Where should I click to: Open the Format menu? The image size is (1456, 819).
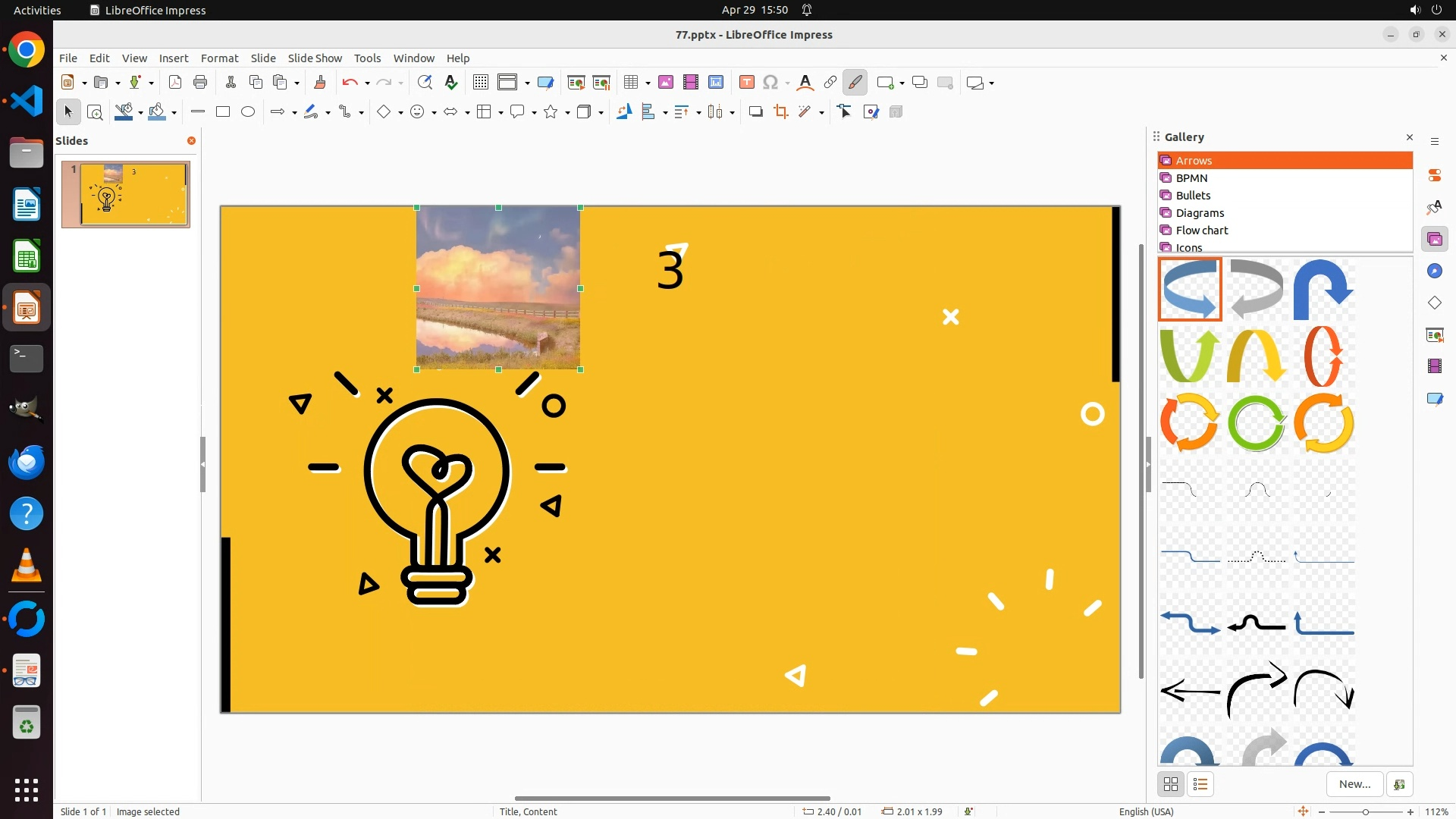[219, 58]
